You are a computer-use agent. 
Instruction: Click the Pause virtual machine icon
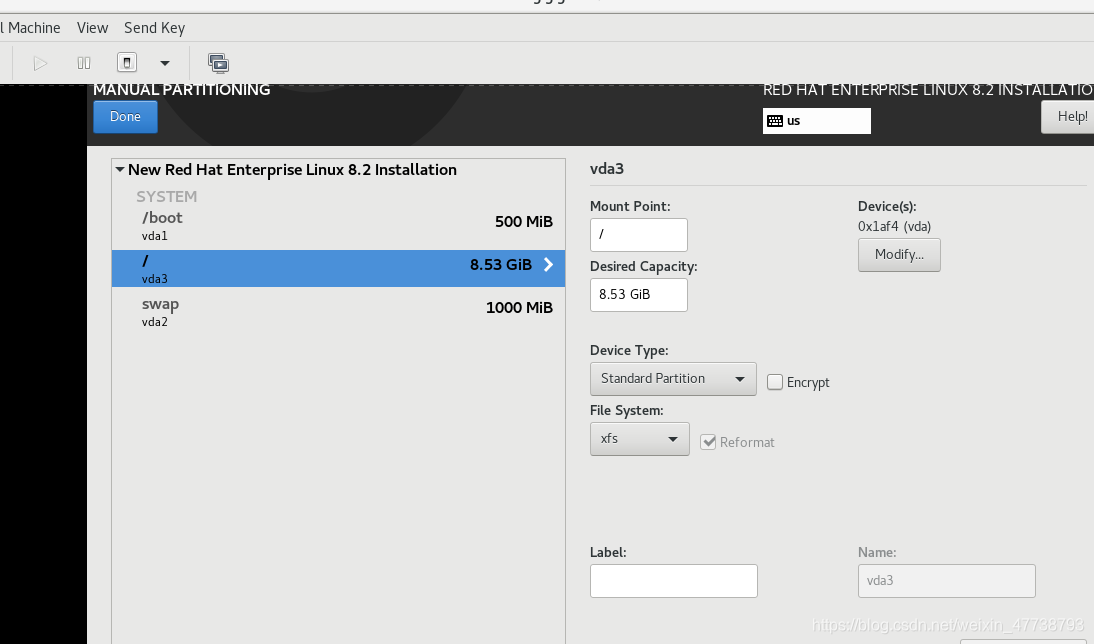(84, 63)
